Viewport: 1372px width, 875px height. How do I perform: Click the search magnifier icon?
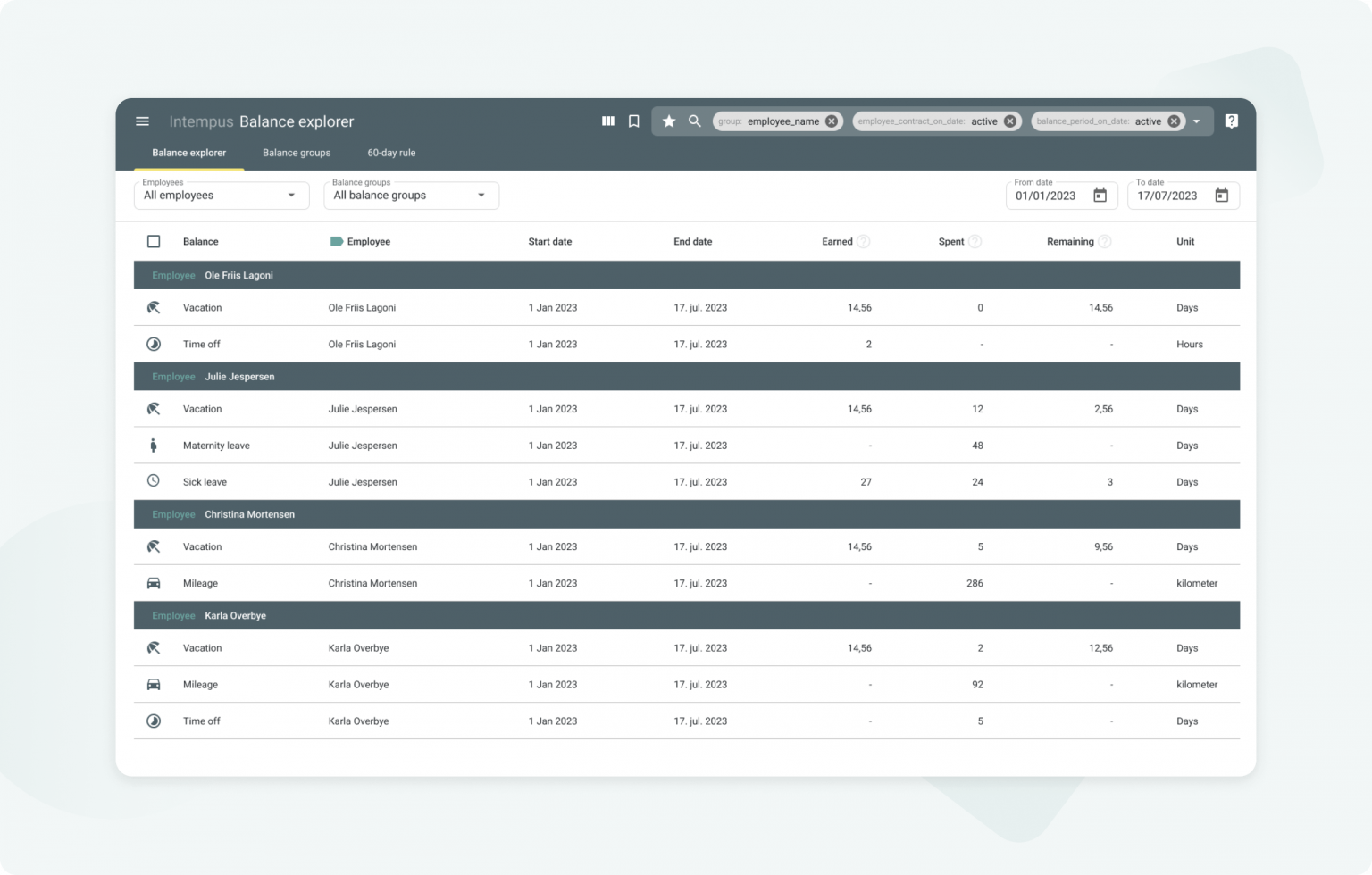coord(694,121)
